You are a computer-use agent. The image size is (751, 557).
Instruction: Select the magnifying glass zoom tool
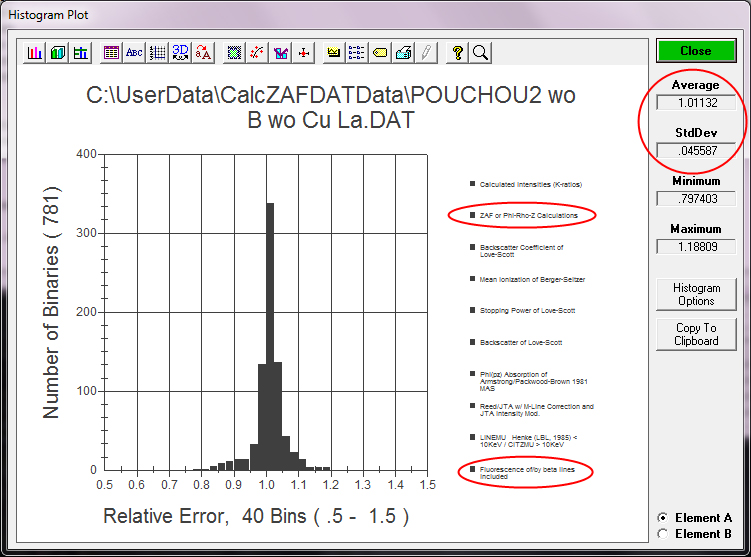point(480,53)
